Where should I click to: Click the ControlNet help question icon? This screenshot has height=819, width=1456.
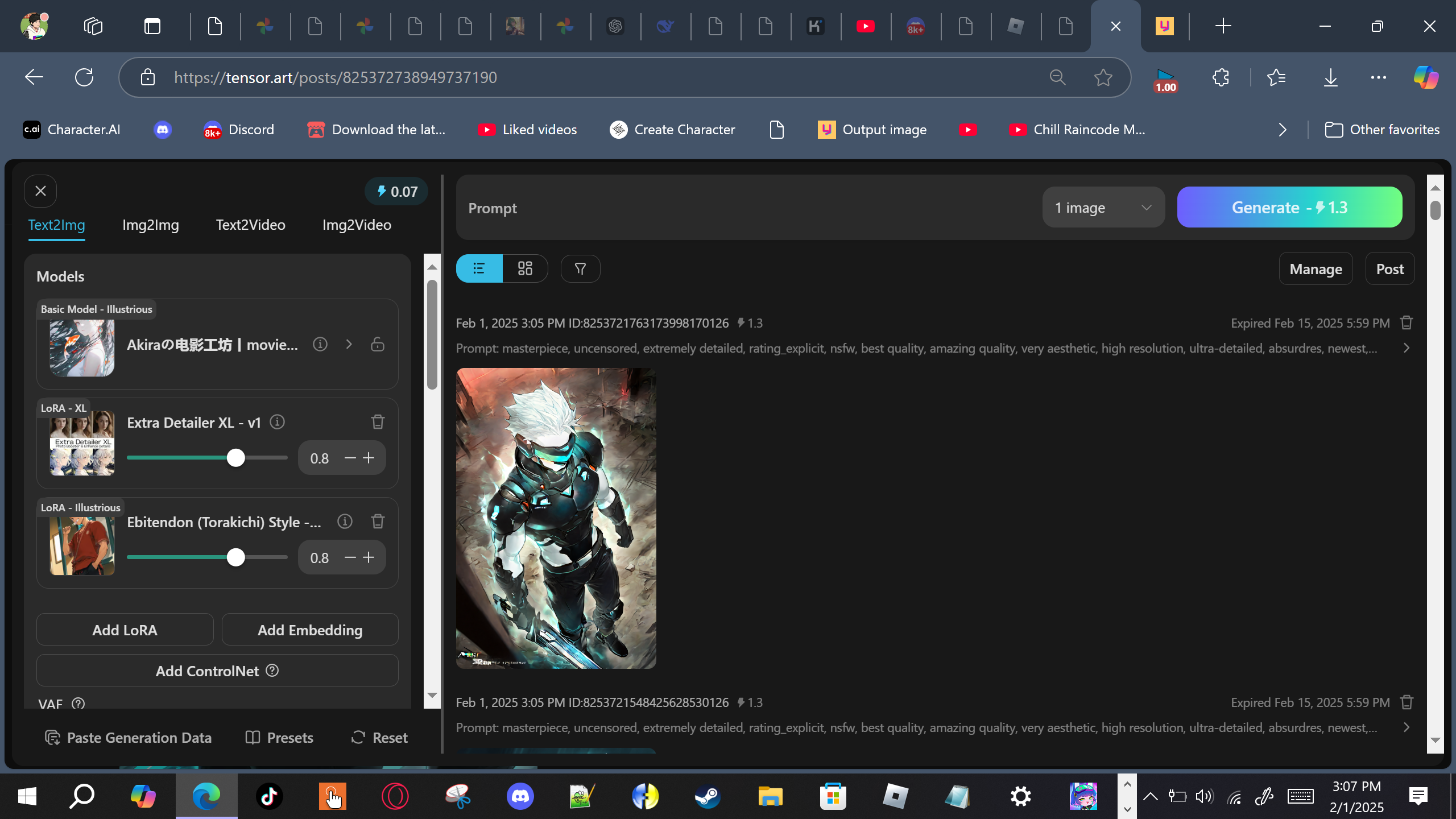tap(272, 671)
